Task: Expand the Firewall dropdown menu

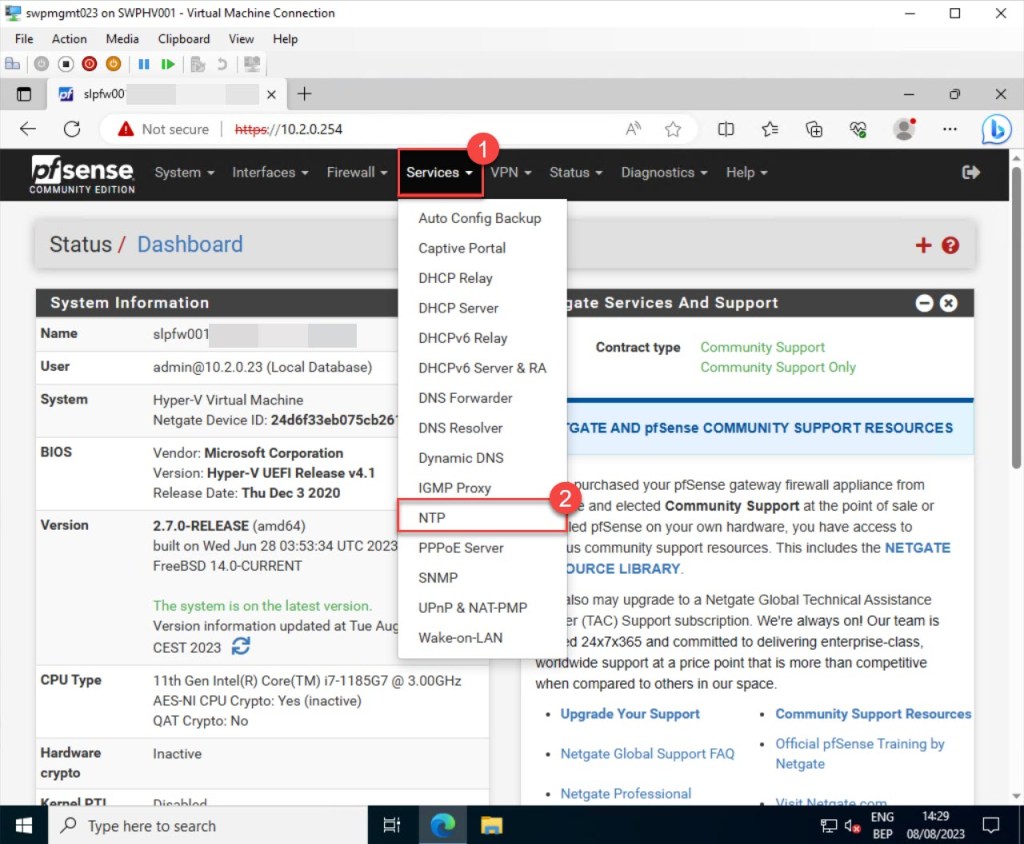Action: tap(356, 172)
